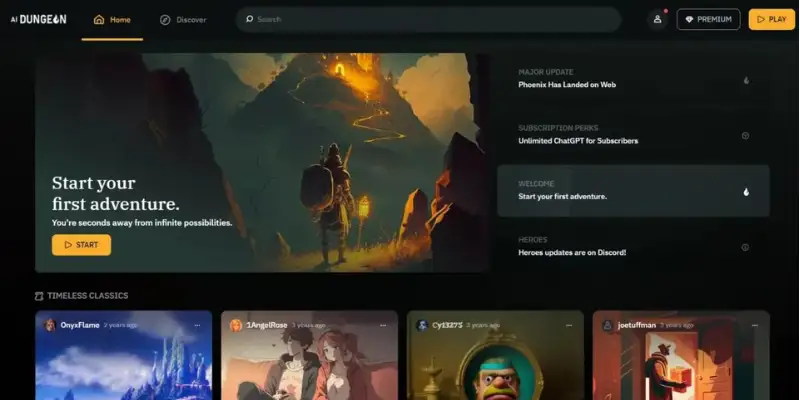Open OnyxFlame's crystal castle scenario thumbnail

click(x=123, y=356)
